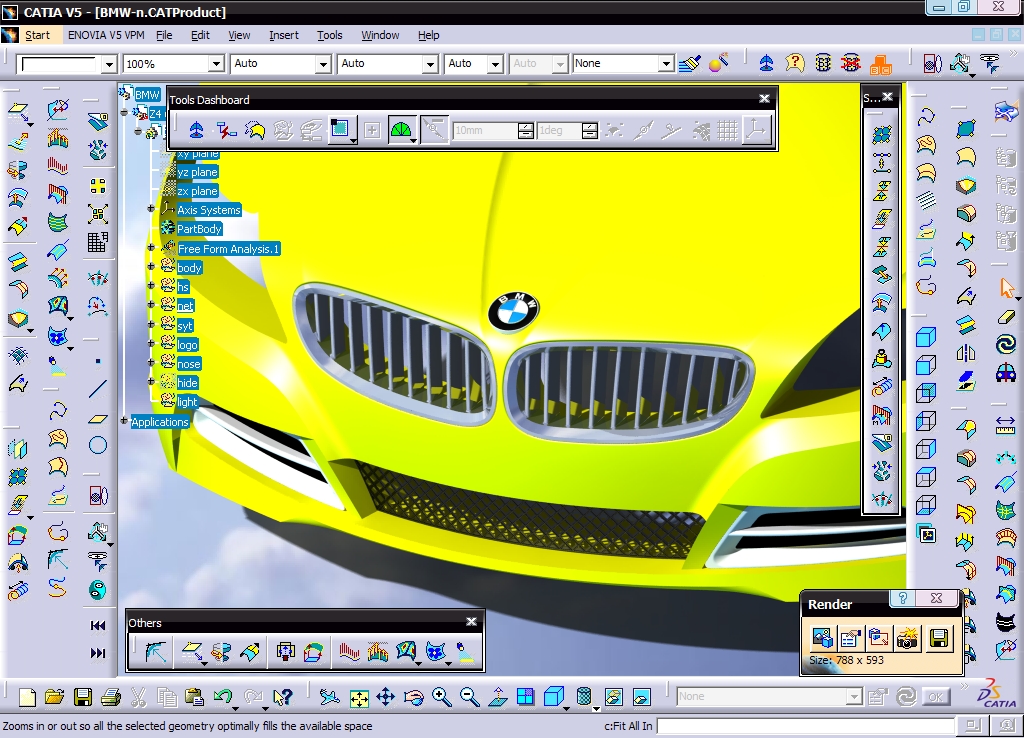Click the Hide/Show icon in bottom toolbar
This screenshot has width=1024, height=738.
613,697
